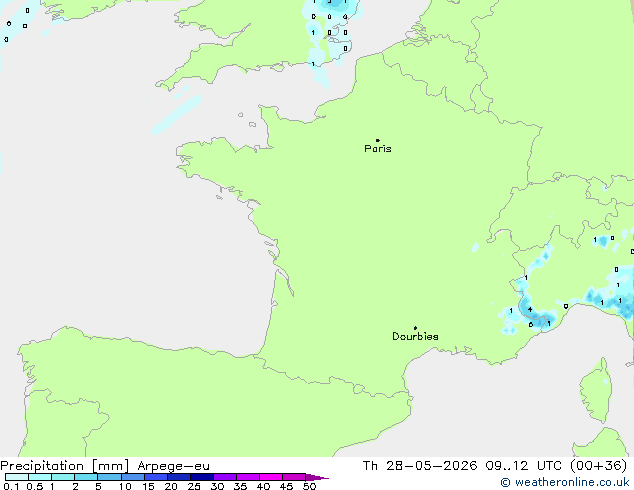
Task: Click the 40 to 45 mm magenta swatch
Action: (x=271, y=477)
